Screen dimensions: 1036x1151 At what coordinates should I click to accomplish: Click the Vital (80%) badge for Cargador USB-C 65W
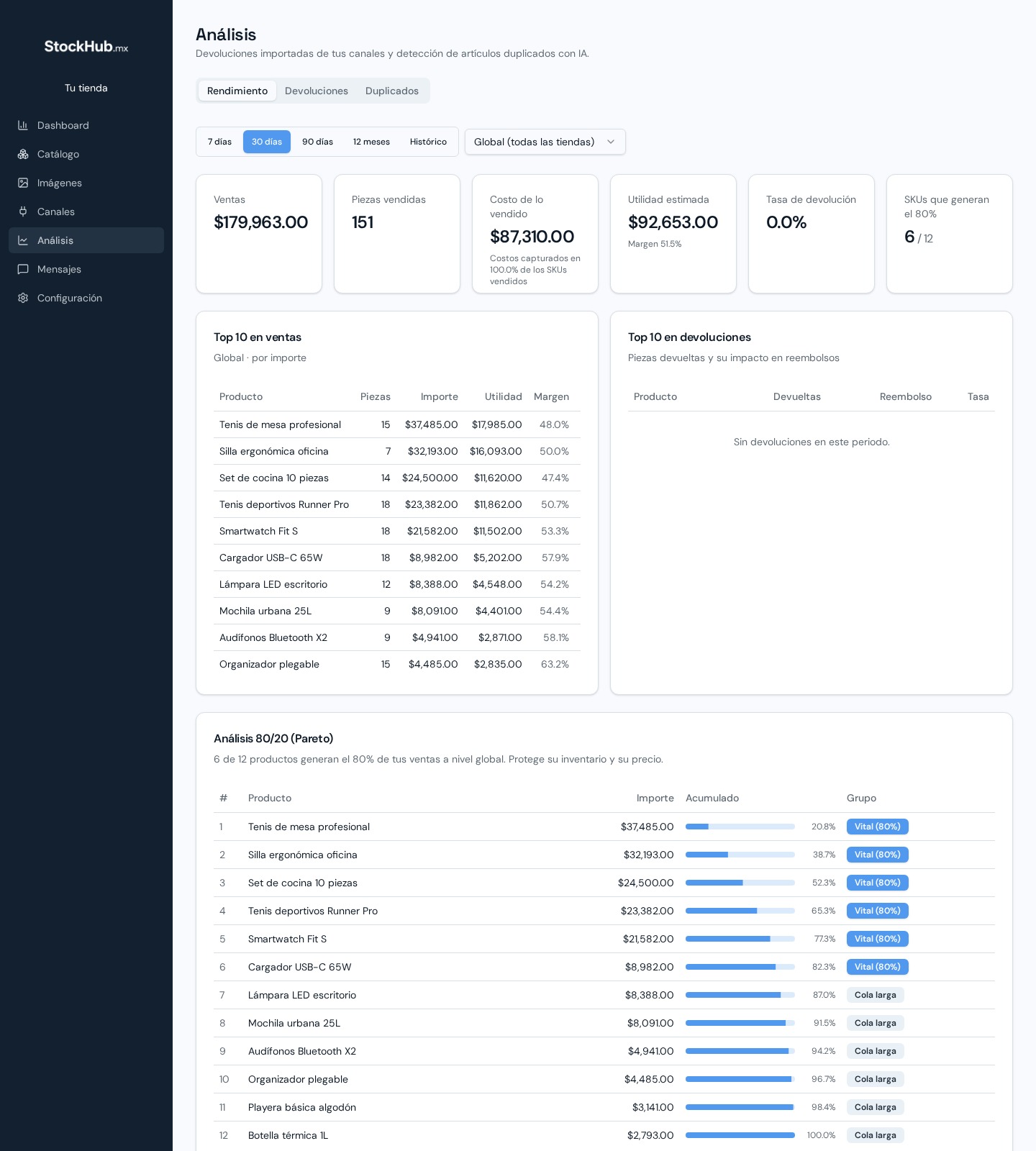click(x=878, y=967)
